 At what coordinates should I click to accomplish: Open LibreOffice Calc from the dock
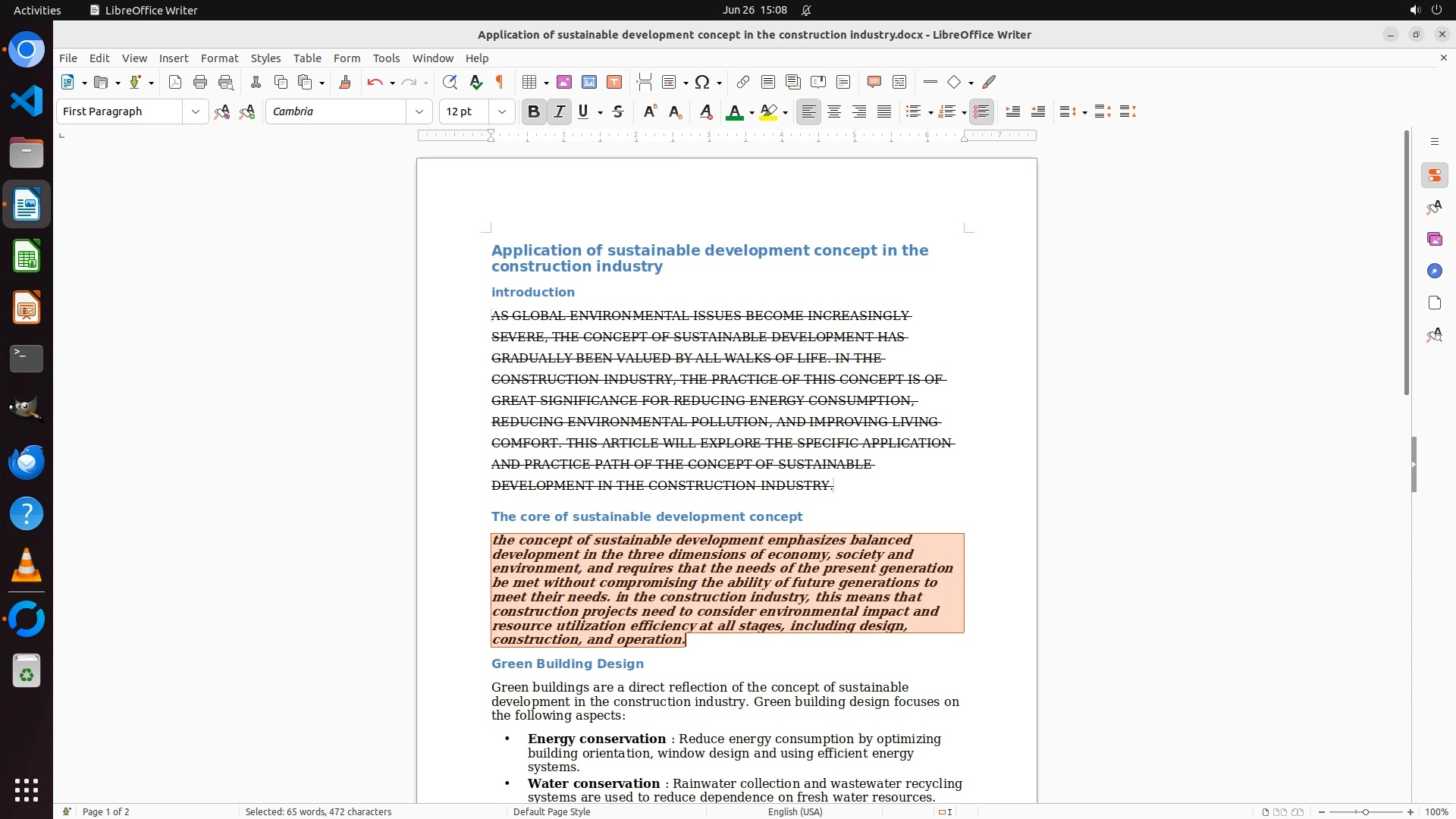(x=27, y=257)
